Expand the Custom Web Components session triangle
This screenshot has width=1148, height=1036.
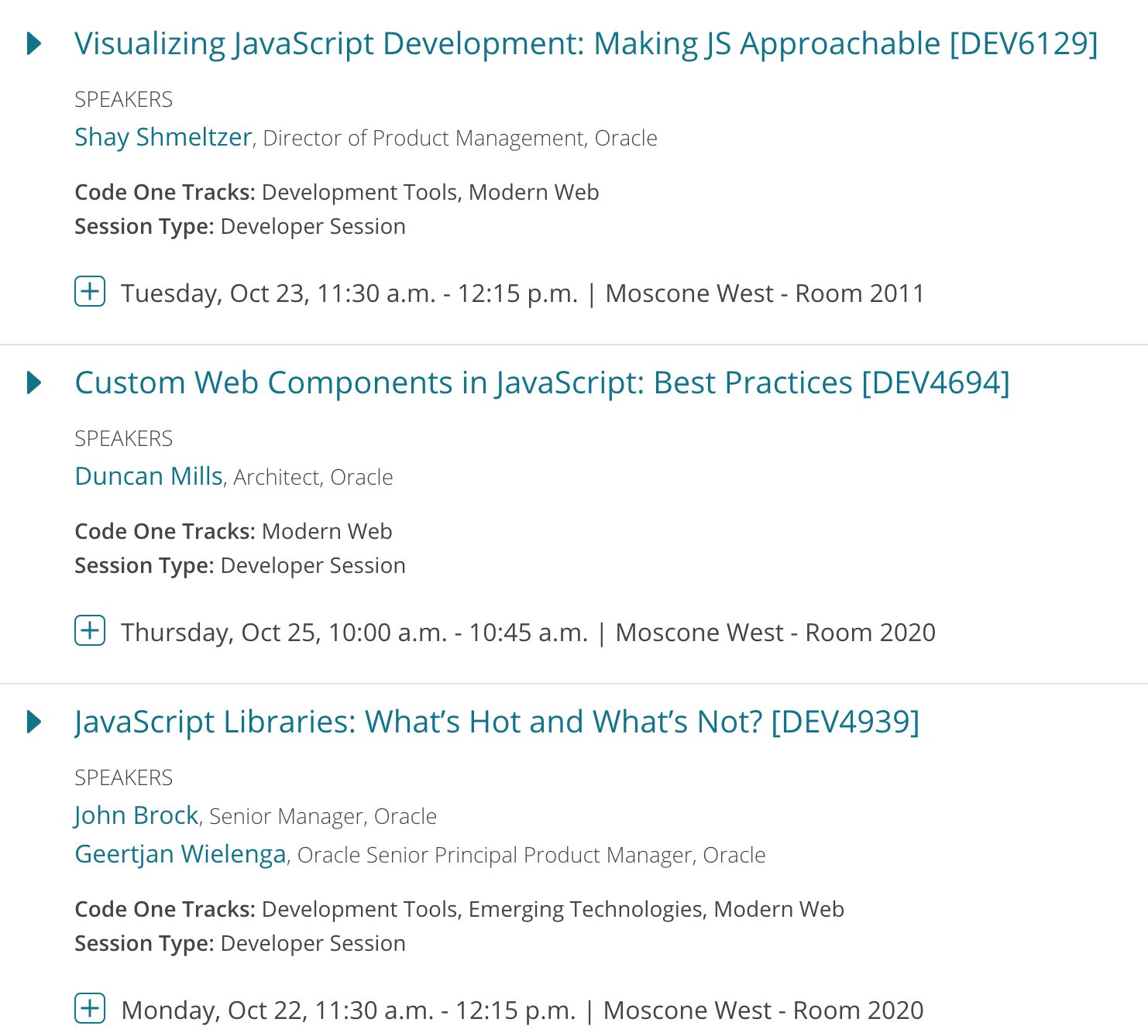point(34,382)
